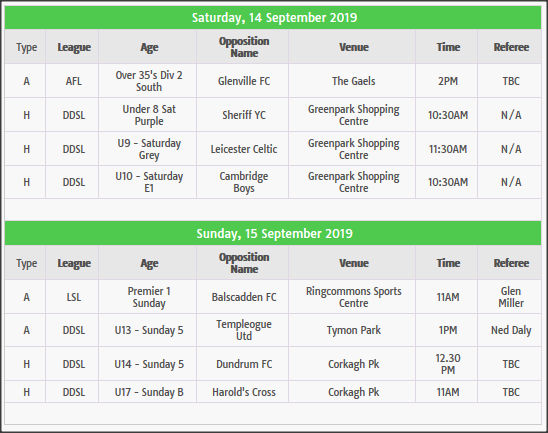Viewport: 548px width, 433px height.
Task: Click the Sunday, 15 September 2019 header
Action: tap(274, 233)
